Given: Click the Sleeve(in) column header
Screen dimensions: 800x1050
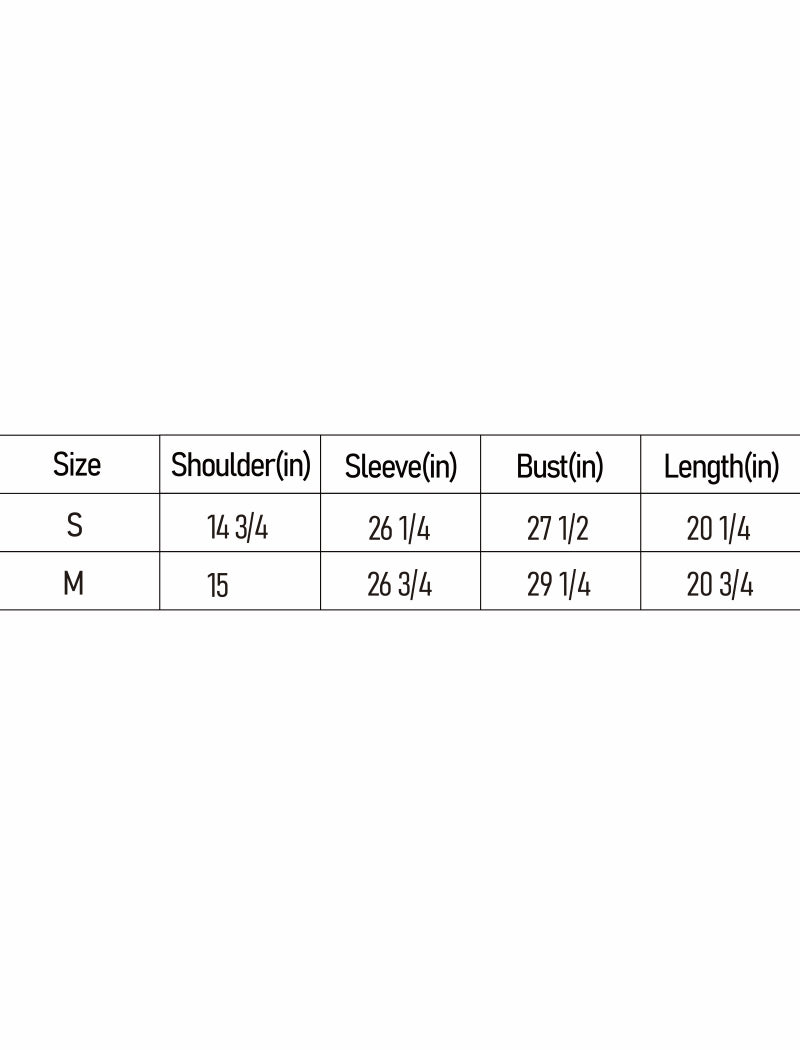Looking at the screenshot, I should (x=400, y=467).
